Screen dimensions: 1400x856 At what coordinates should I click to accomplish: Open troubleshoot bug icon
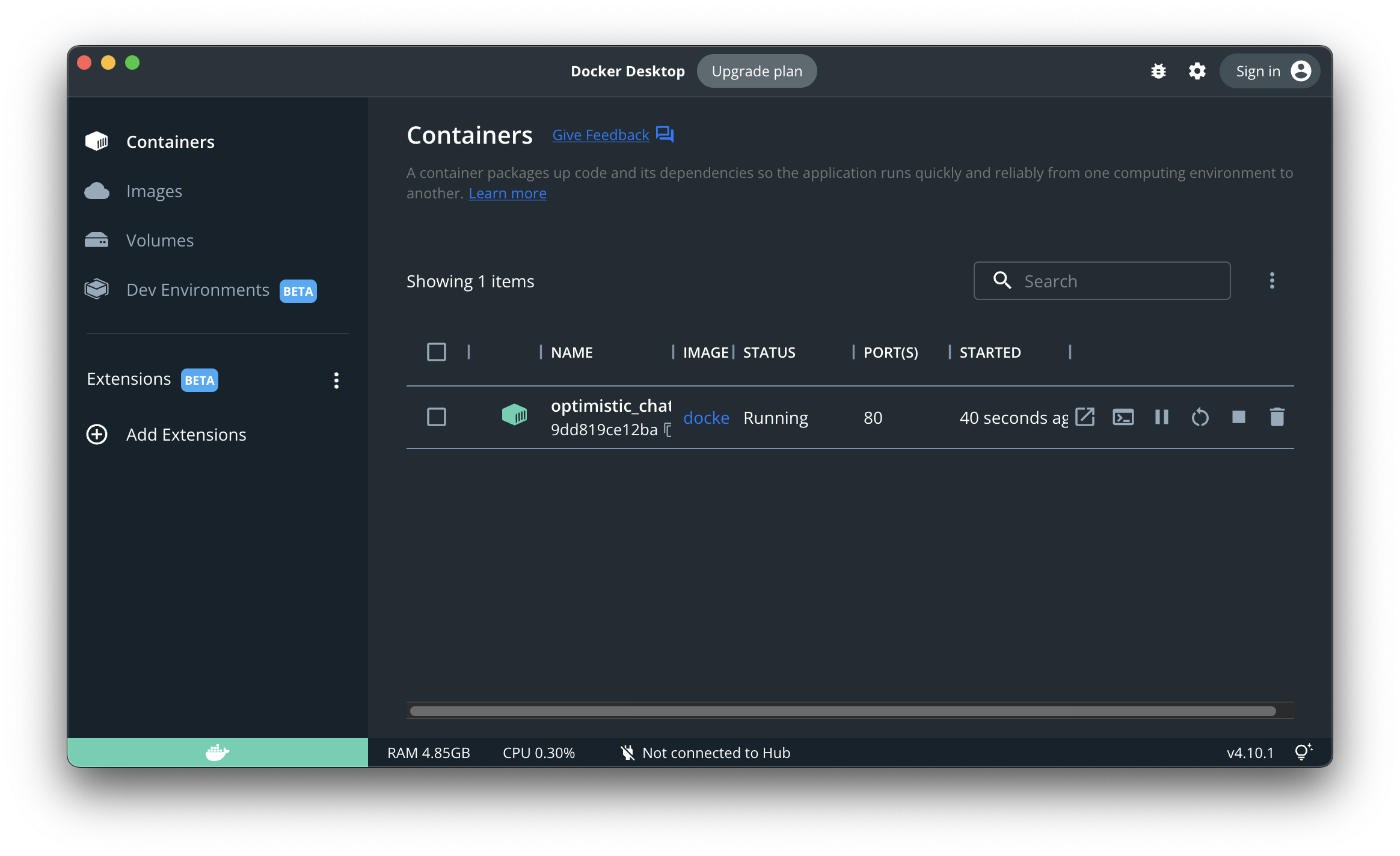pyautogui.click(x=1158, y=72)
